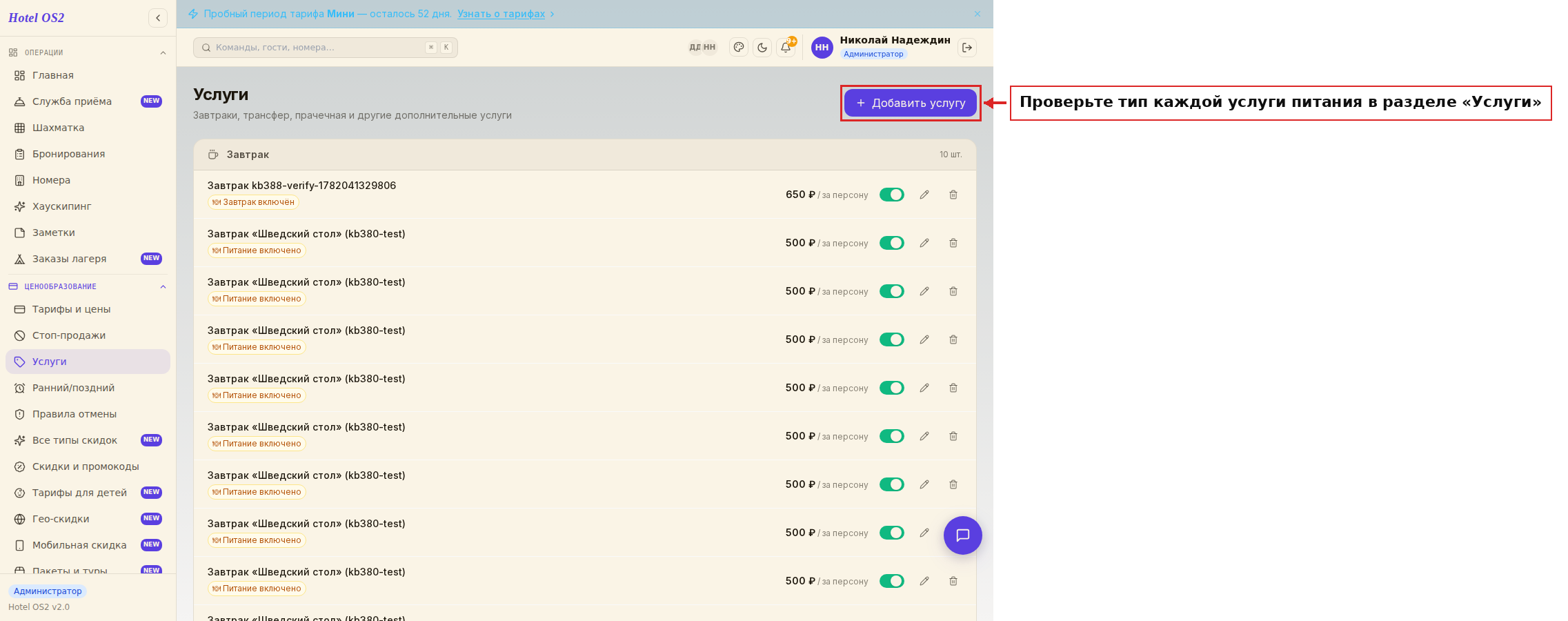The width and height of the screenshot is (1568, 621).
Task: Click the Добавить услугу button
Action: tap(911, 103)
